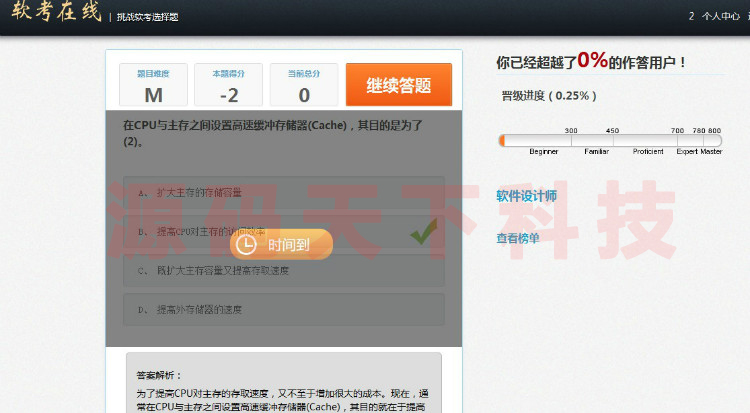
Task: Select answer C 既扩大主存容量又提高存取速度
Action: (x=284, y=270)
